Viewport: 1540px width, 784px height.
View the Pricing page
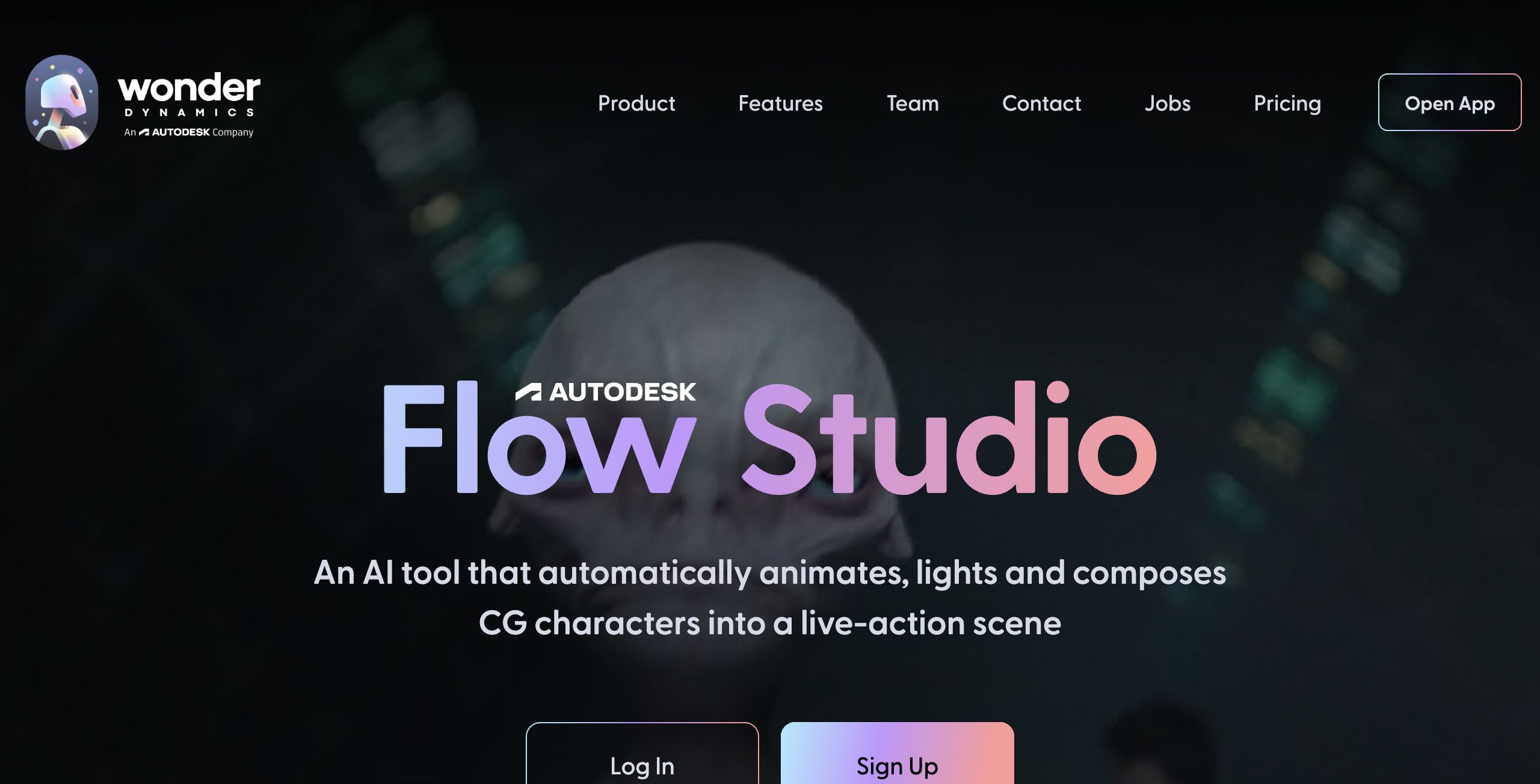[x=1287, y=104]
